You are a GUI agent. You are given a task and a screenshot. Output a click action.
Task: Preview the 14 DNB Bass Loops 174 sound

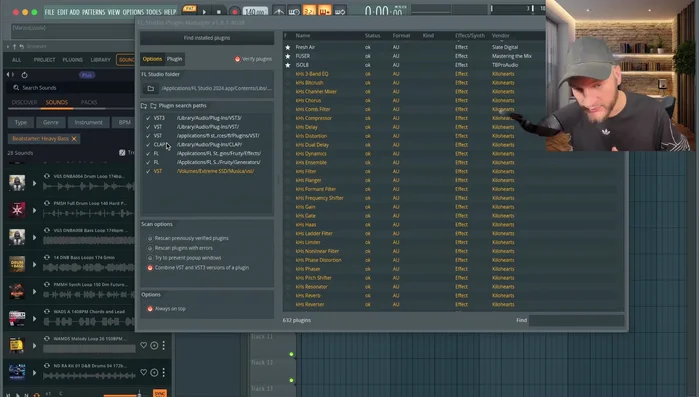click(x=34, y=264)
